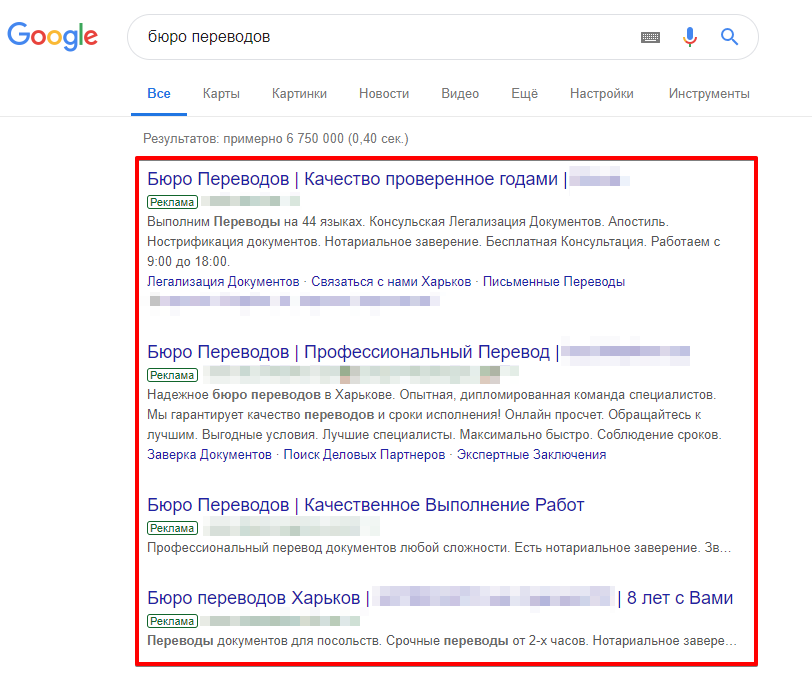Click the keyboard icon in the search bar
Viewport: 812px width, 676px height.
click(x=651, y=36)
